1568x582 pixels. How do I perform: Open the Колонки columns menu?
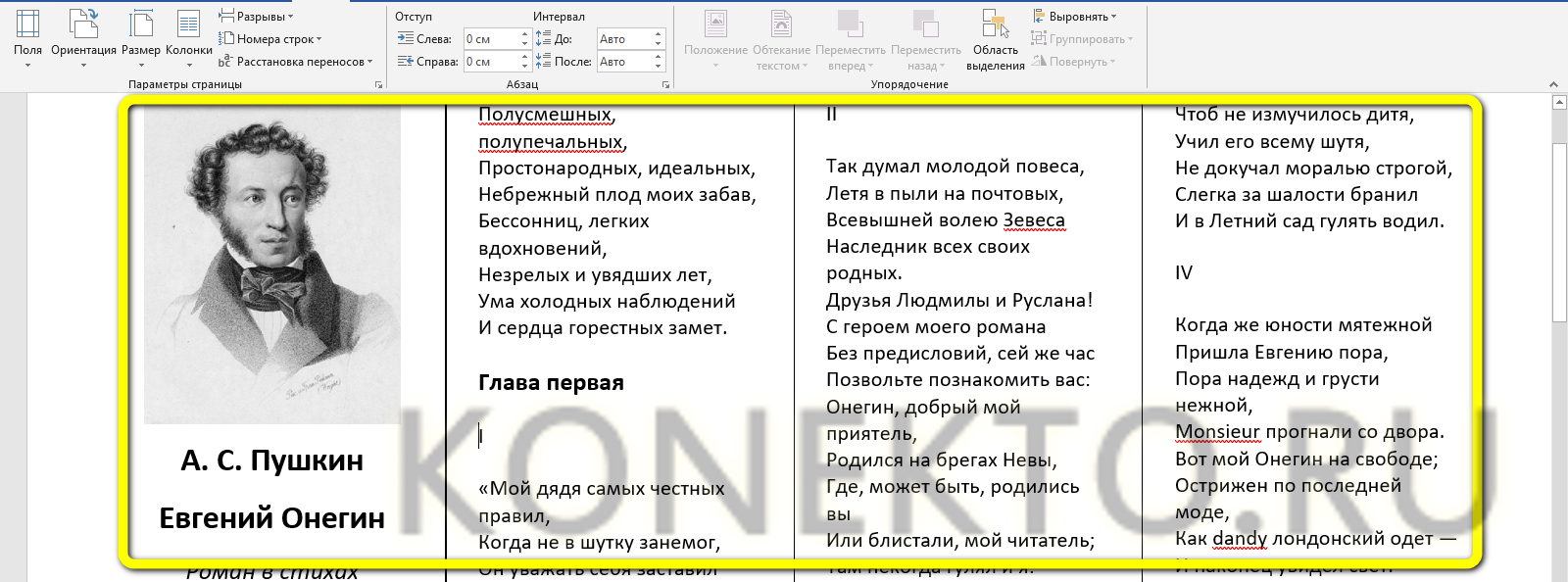[x=189, y=39]
